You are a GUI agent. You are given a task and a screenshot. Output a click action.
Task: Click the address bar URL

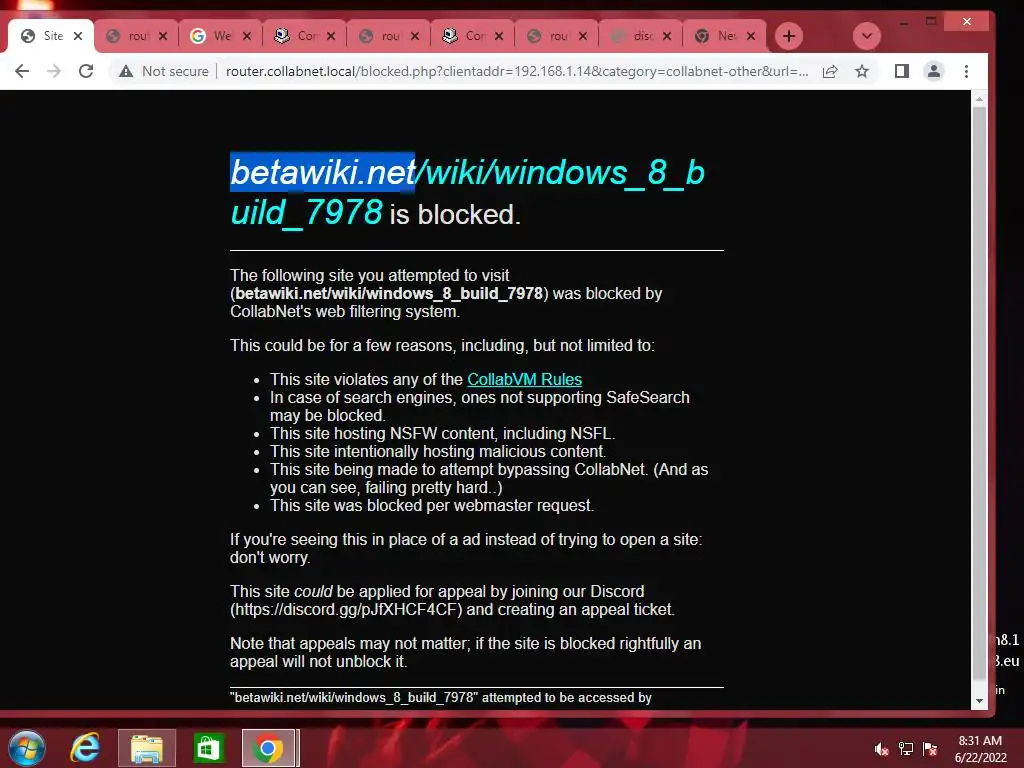pos(517,71)
